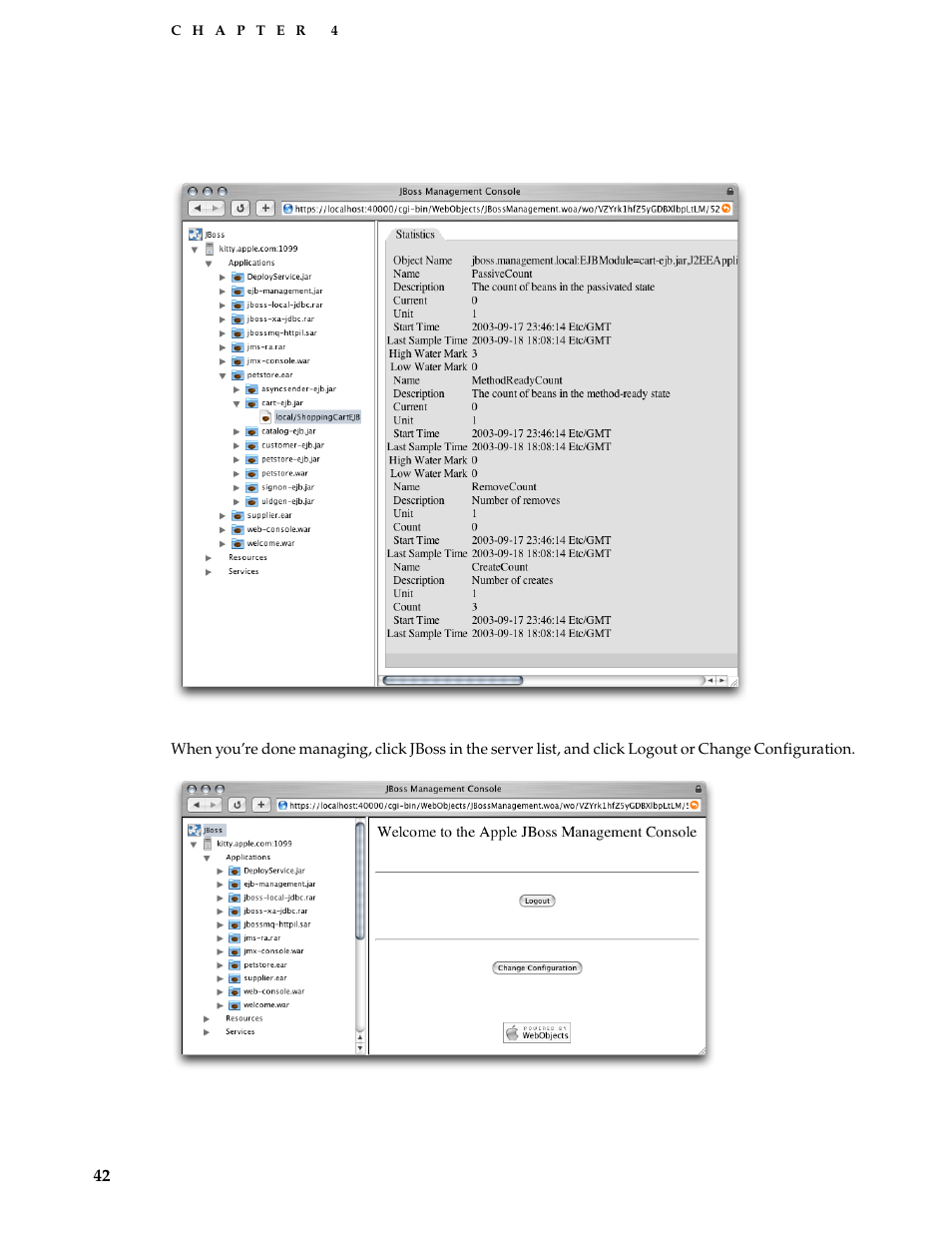Click the RemoveCount statistic name
952x1233 pixels.
click(x=504, y=487)
